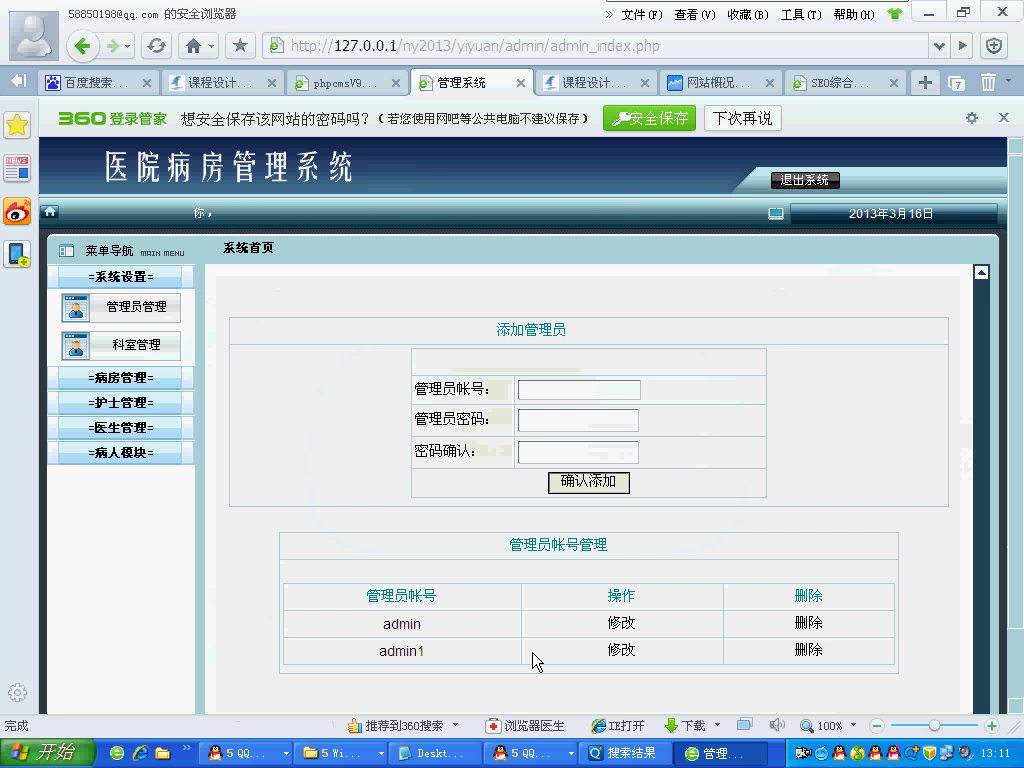Toggle sidebar with the left arrow icon

[x=19, y=81]
